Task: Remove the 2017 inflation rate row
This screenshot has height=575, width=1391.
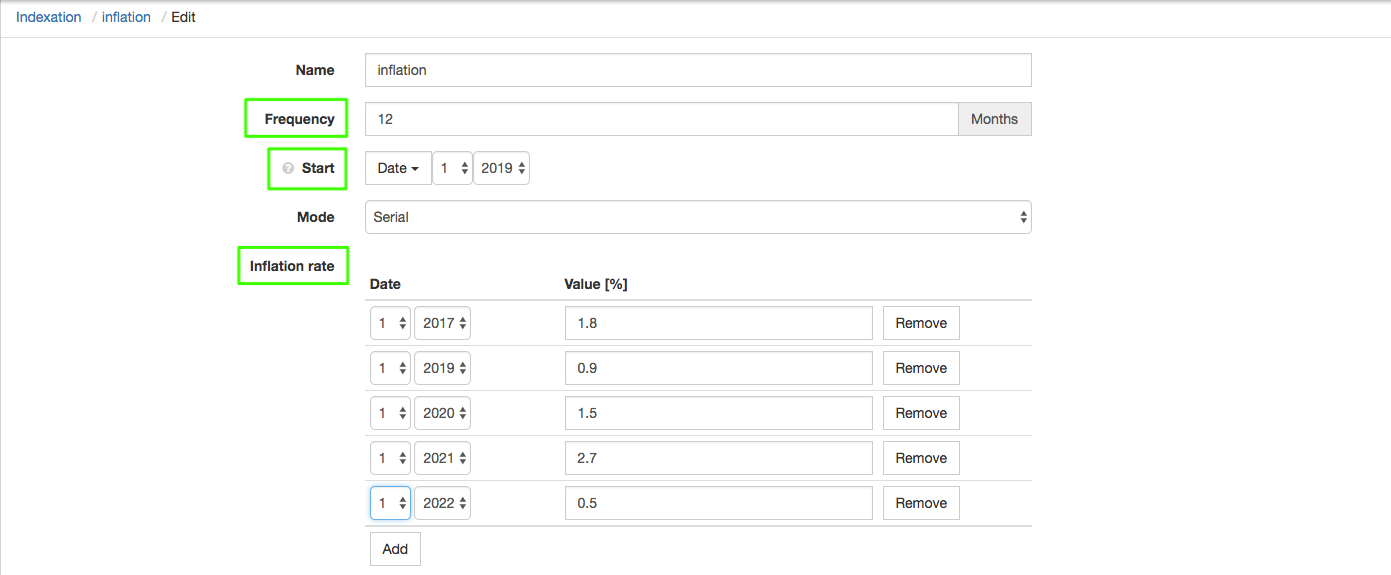Action: coord(920,323)
